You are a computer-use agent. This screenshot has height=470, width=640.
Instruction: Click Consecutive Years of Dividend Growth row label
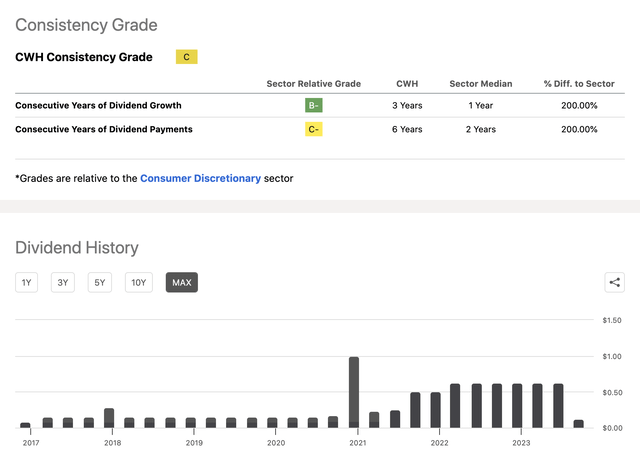tap(98, 105)
